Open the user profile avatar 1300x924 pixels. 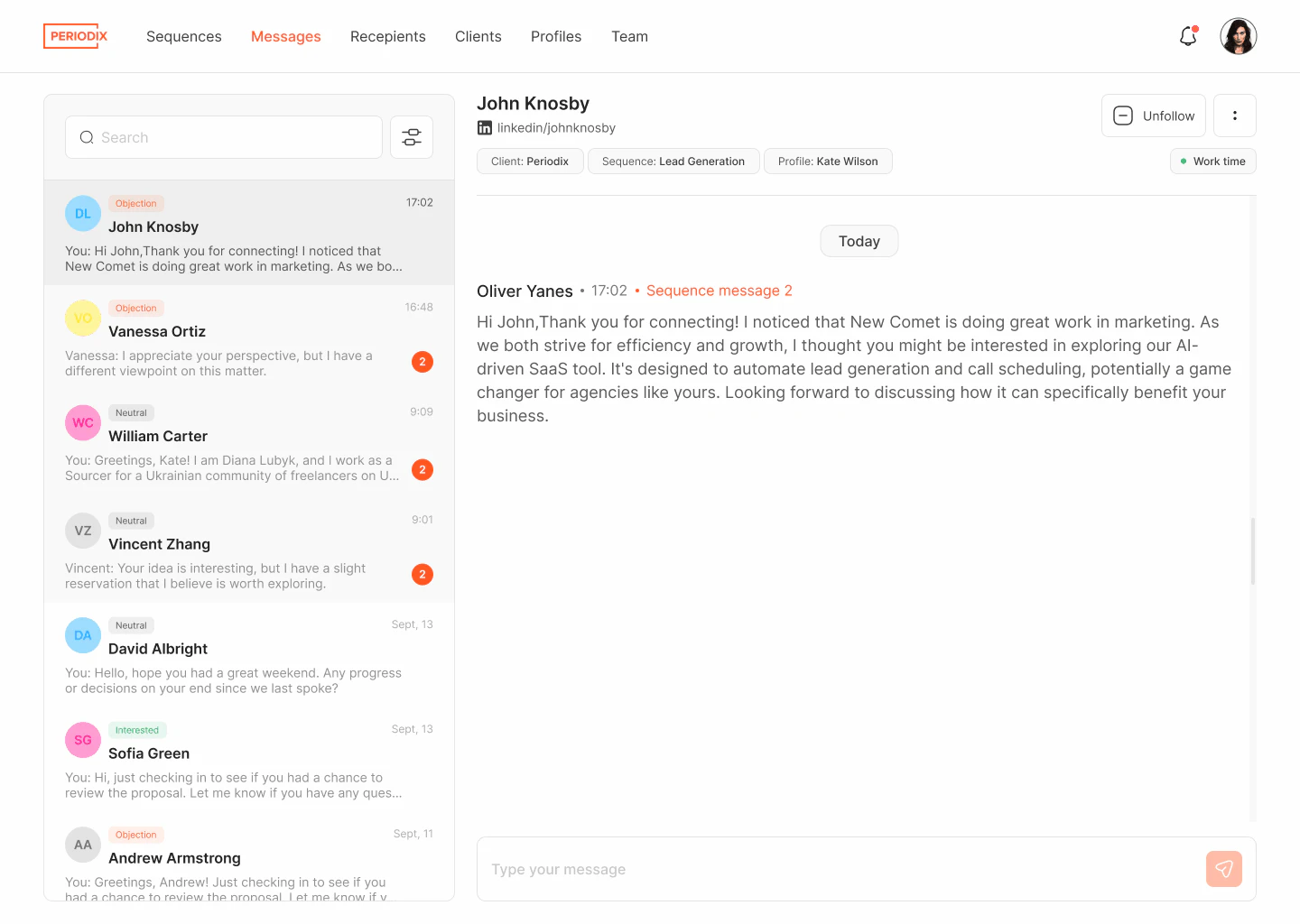[1238, 36]
